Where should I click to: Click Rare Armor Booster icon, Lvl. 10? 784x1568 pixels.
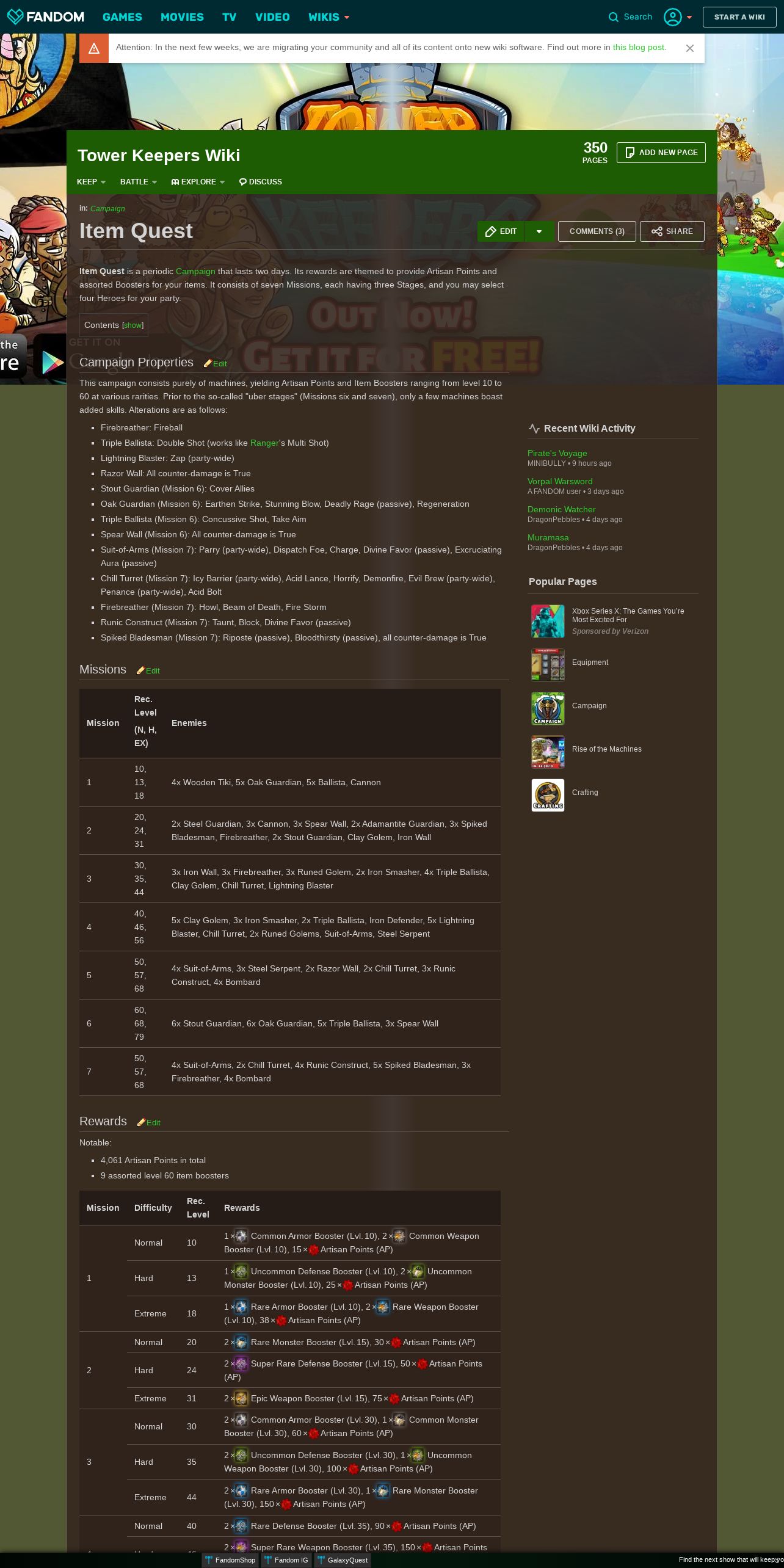coord(242,1307)
